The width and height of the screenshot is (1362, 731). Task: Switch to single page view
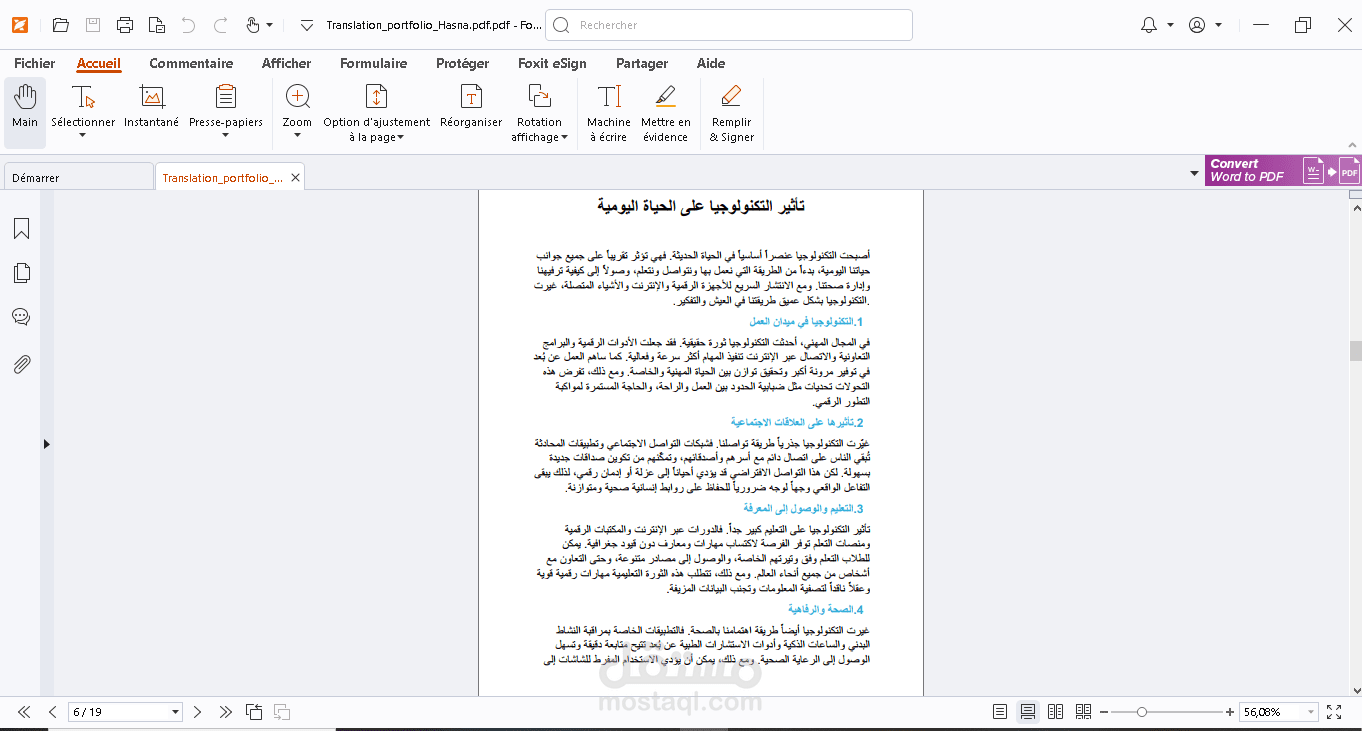pos(1000,712)
